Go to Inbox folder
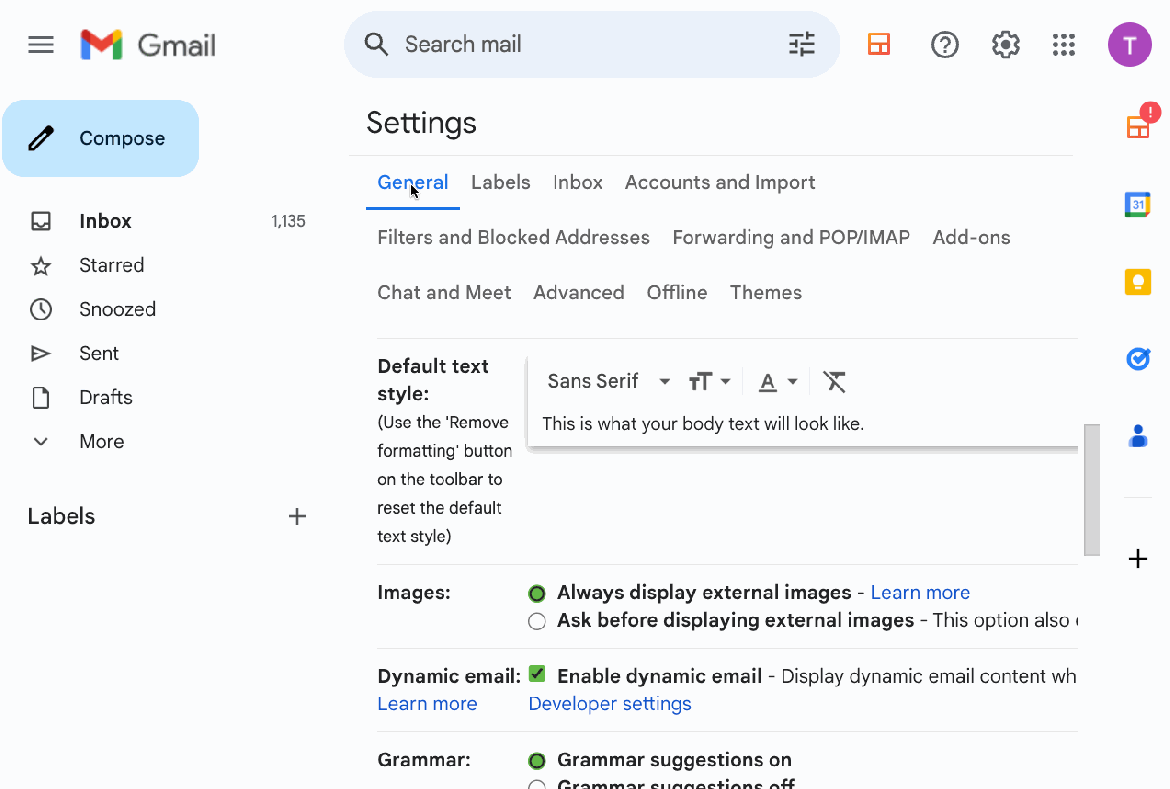 105,221
